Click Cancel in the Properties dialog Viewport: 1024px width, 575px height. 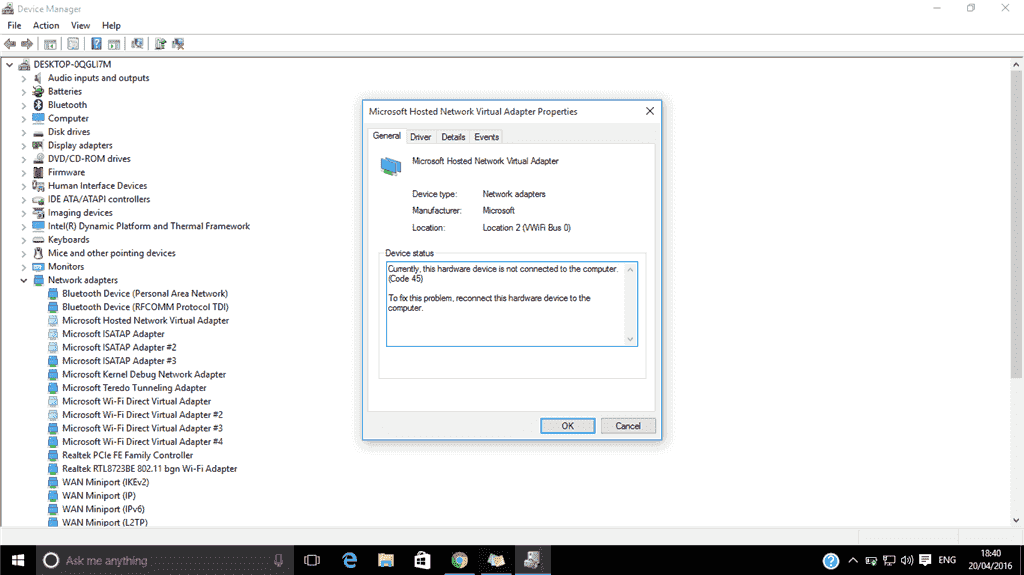pos(628,426)
